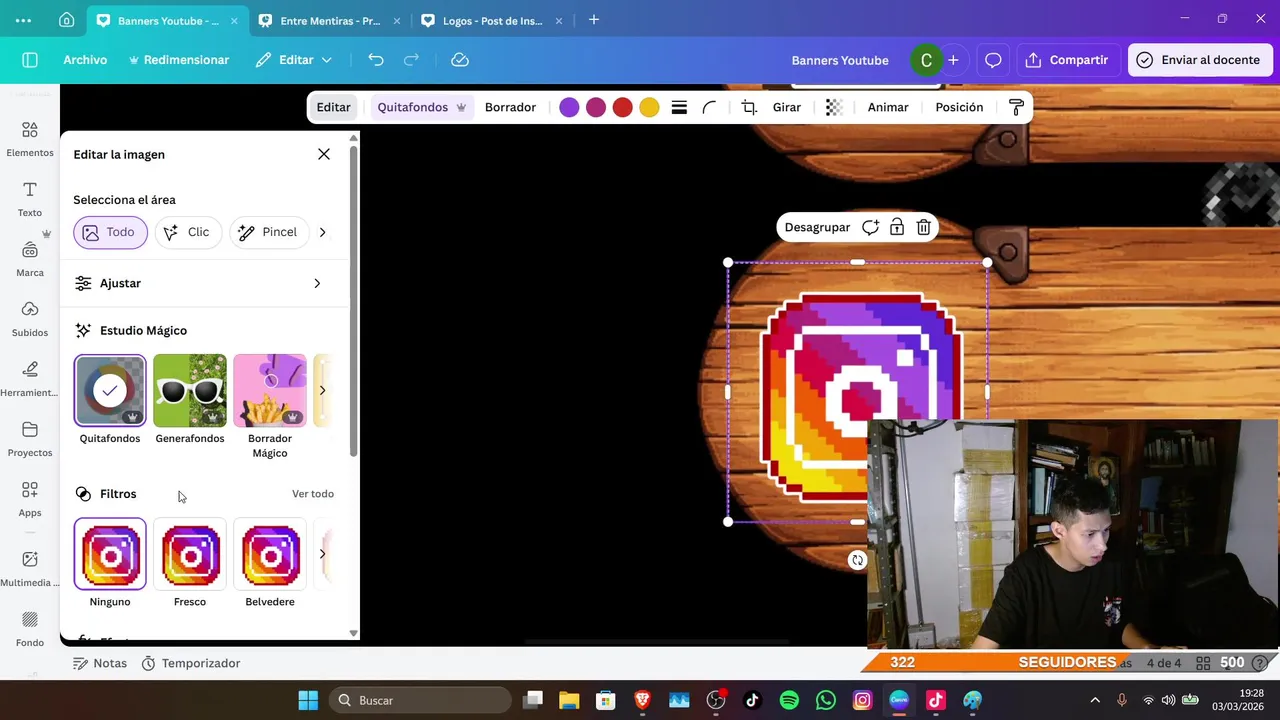Select the Pincel area option

pyautogui.click(x=269, y=232)
